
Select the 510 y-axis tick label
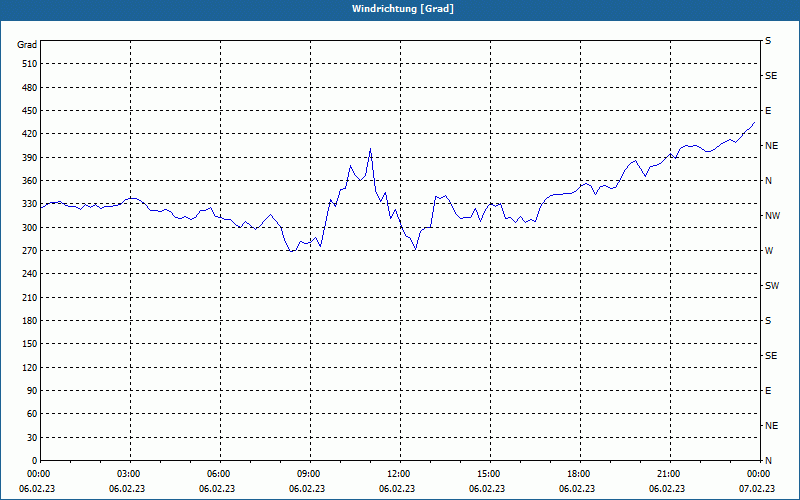click(x=30, y=64)
